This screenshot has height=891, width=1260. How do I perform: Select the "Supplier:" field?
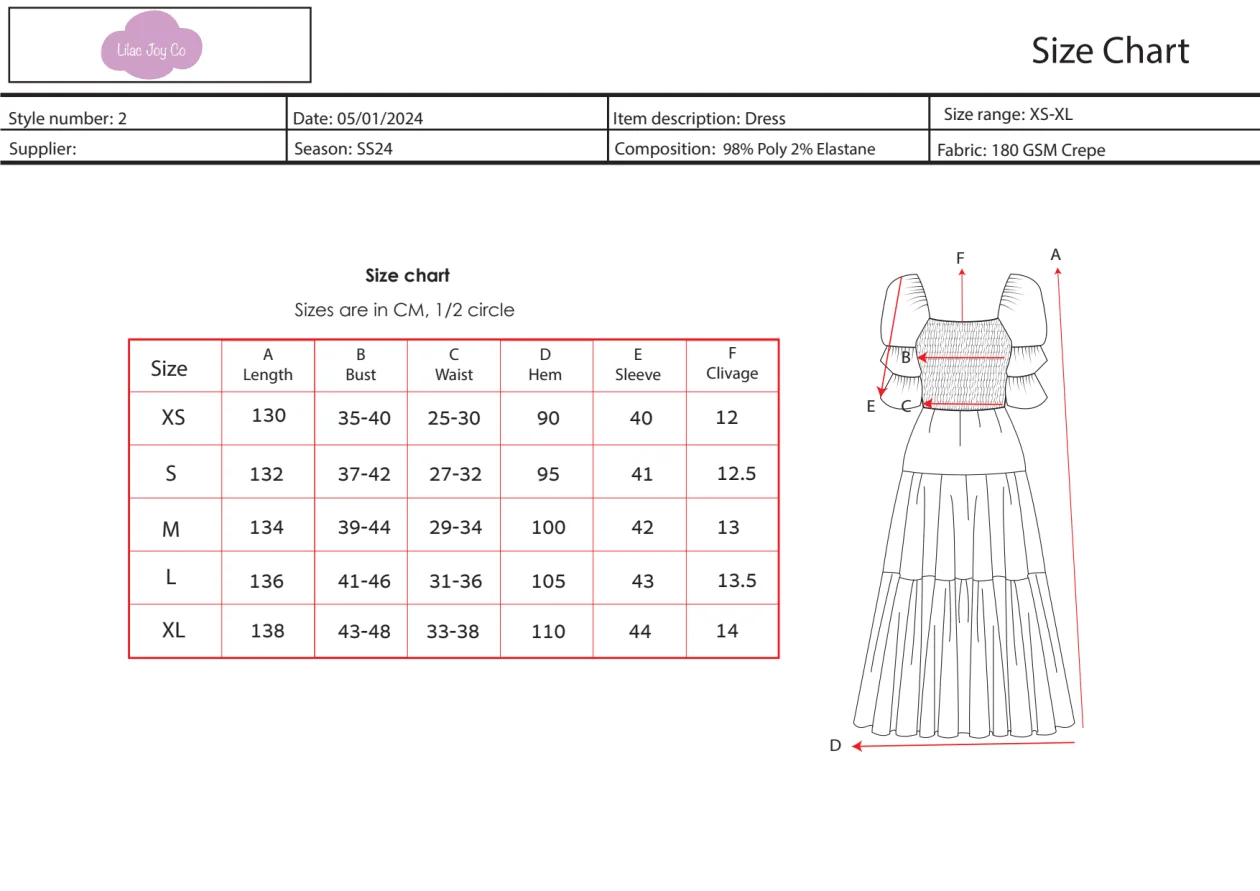pyautogui.click(x=43, y=149)
